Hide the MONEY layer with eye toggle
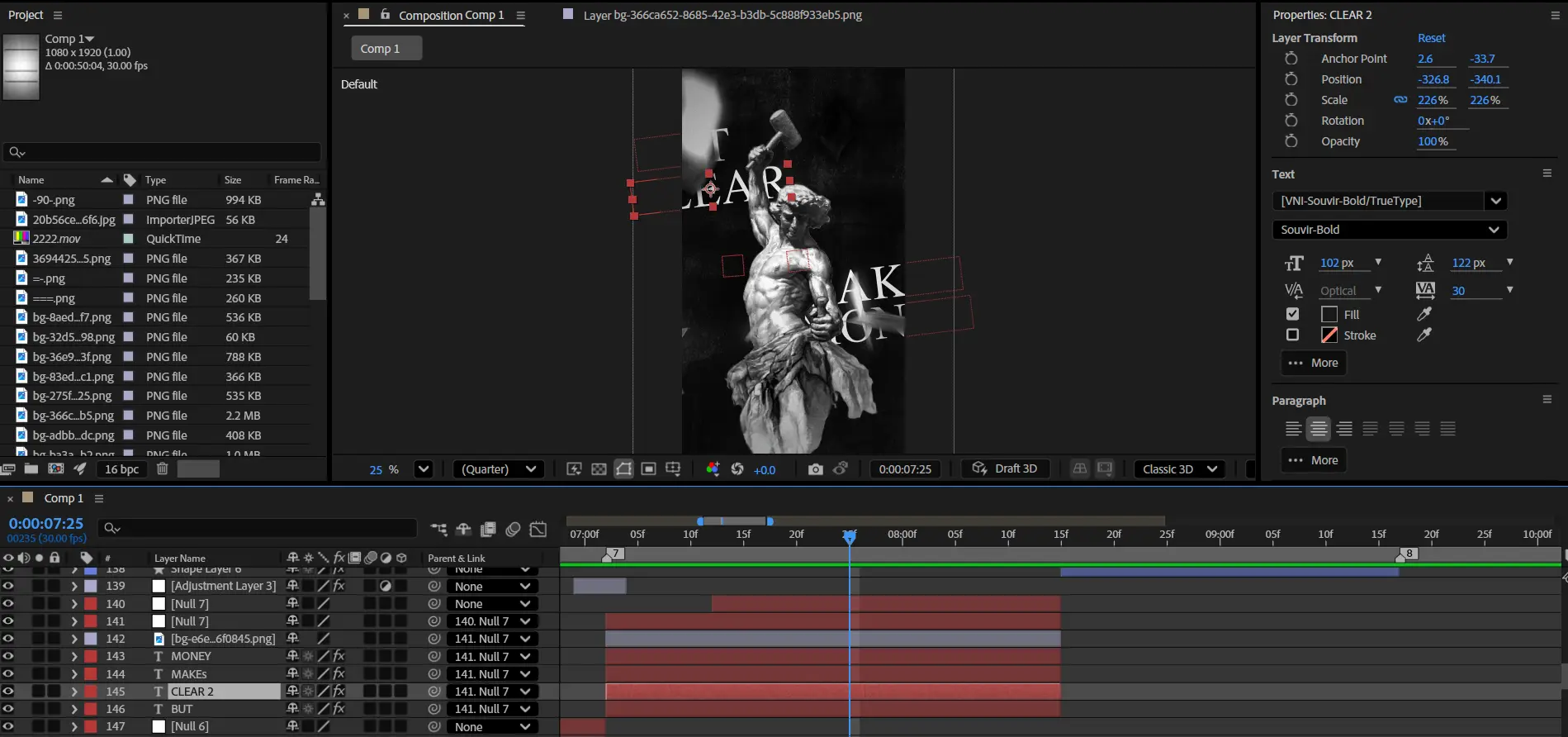Image resolution: width=1568 pixels, height=737 pixels. point(8,656)
